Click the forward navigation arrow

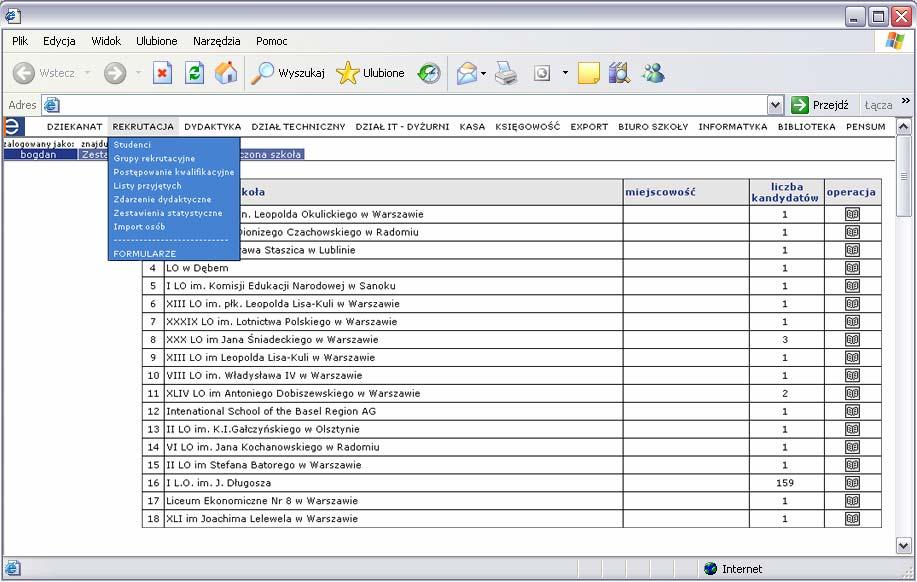(x=115, y=73)
